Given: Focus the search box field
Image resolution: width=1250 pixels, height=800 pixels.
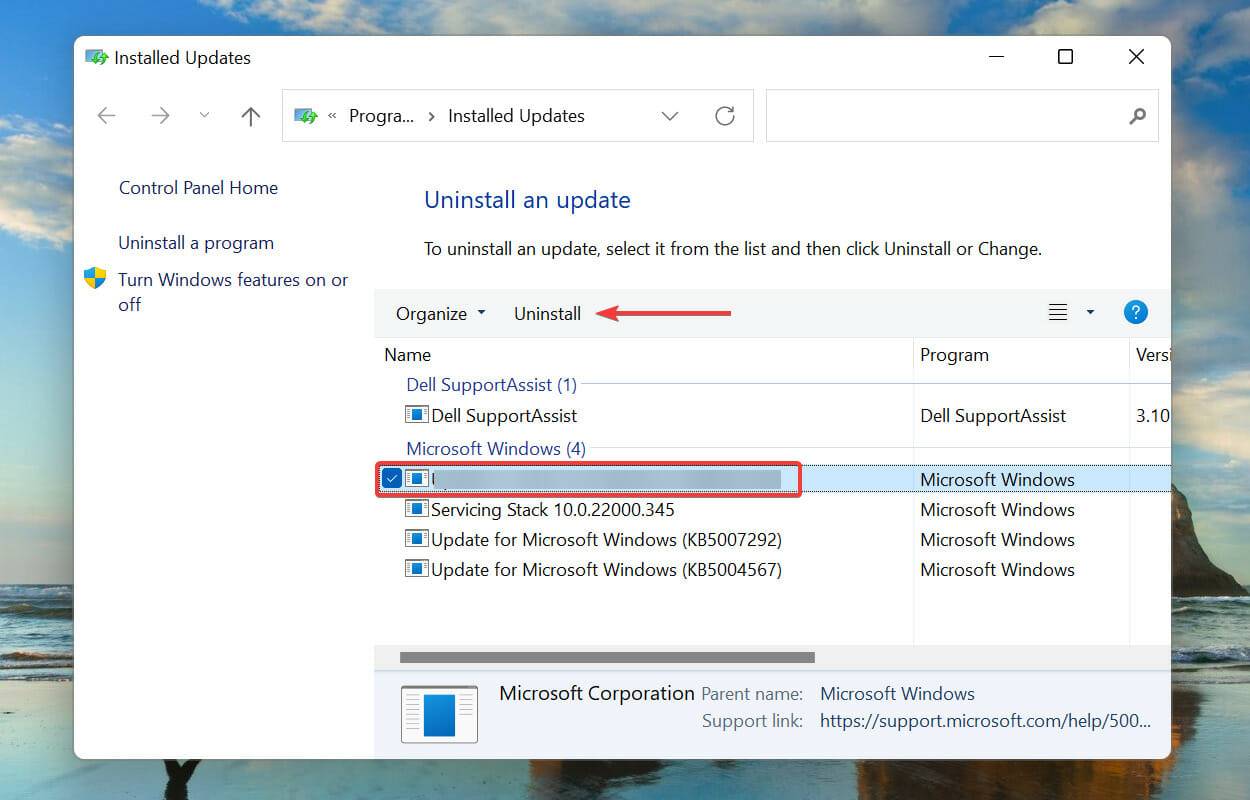Looking at the screenshot, I should [962, 116].
